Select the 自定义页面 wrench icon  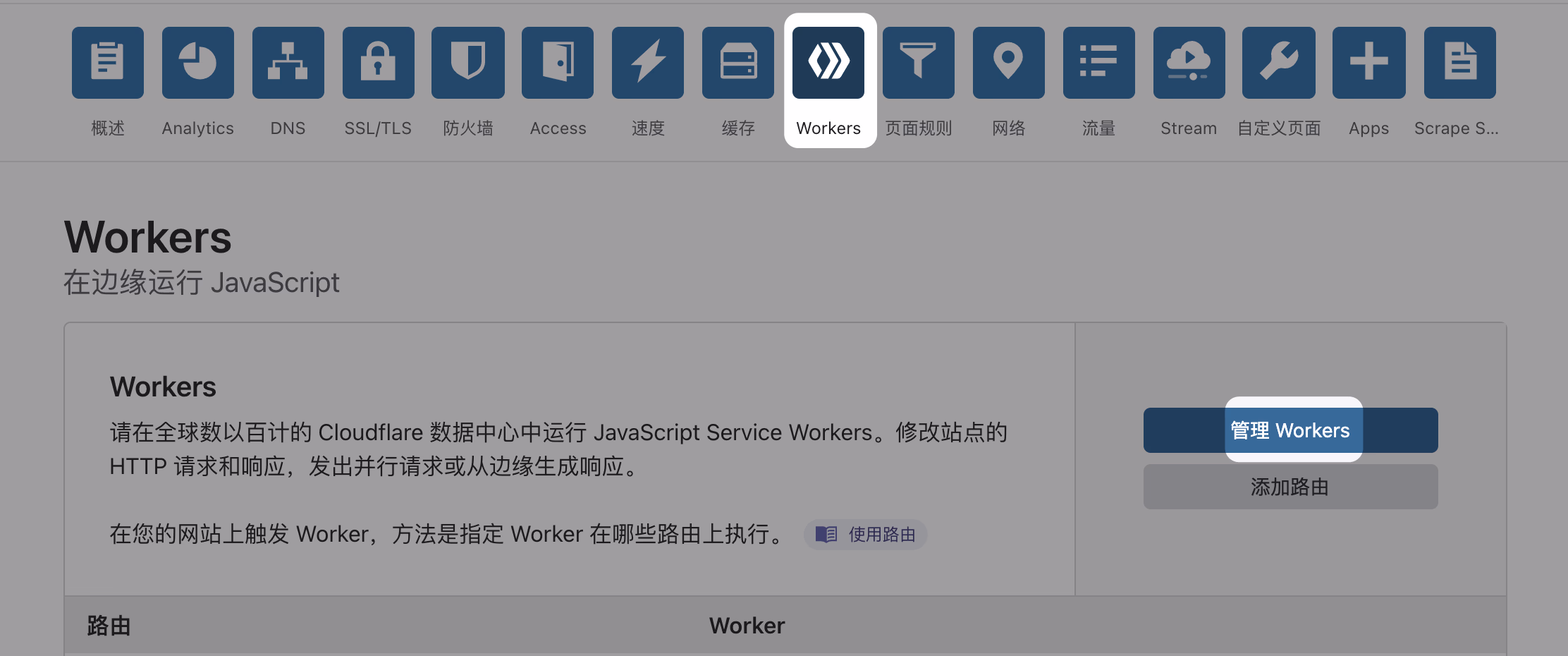tap(1279, 63)
